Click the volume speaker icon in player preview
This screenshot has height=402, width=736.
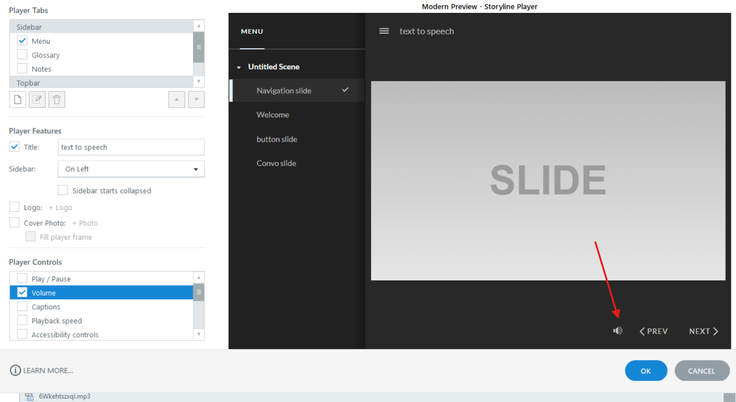click(x=618, y=331)
